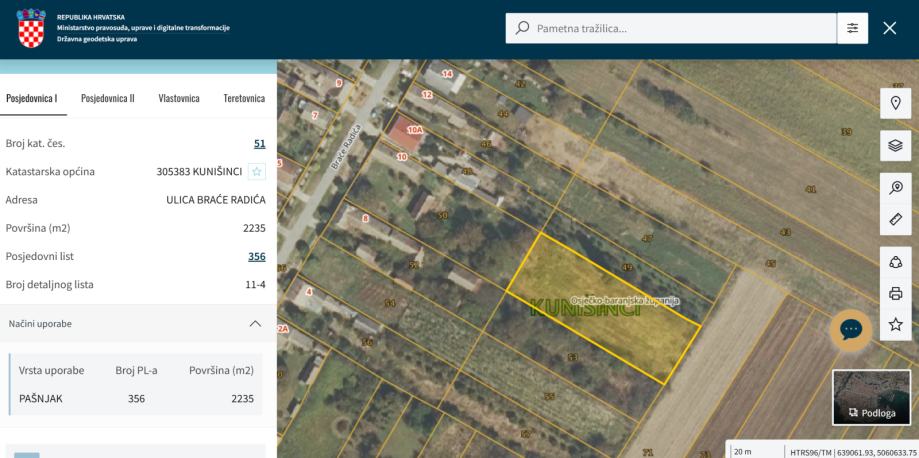Image resolution: width=919 pixels, height=458 pixels.
Task: Open the map layers panel
Action: pos(895,145)
